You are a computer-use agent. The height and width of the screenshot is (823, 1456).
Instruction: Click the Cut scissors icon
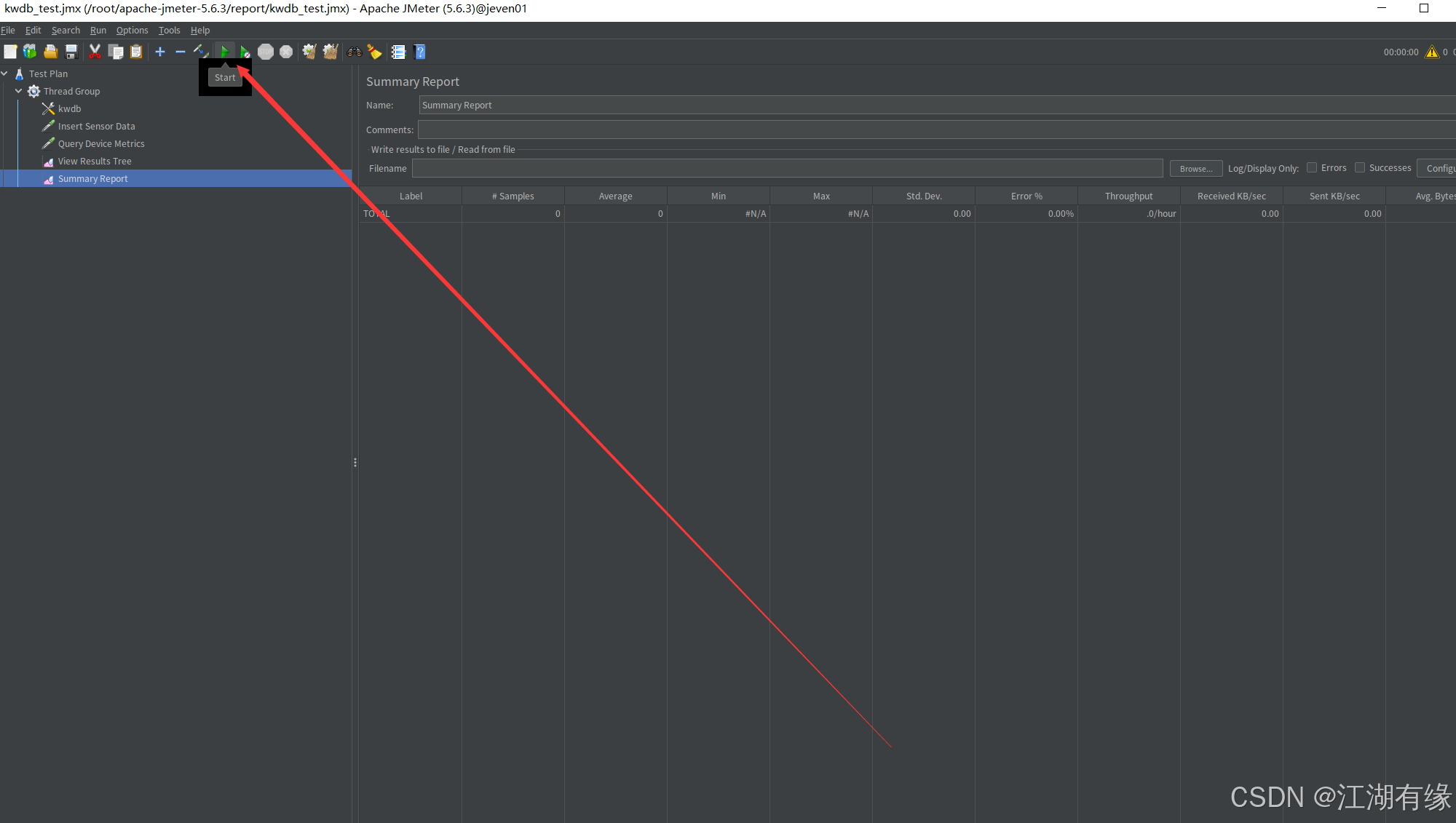point(95,52)
